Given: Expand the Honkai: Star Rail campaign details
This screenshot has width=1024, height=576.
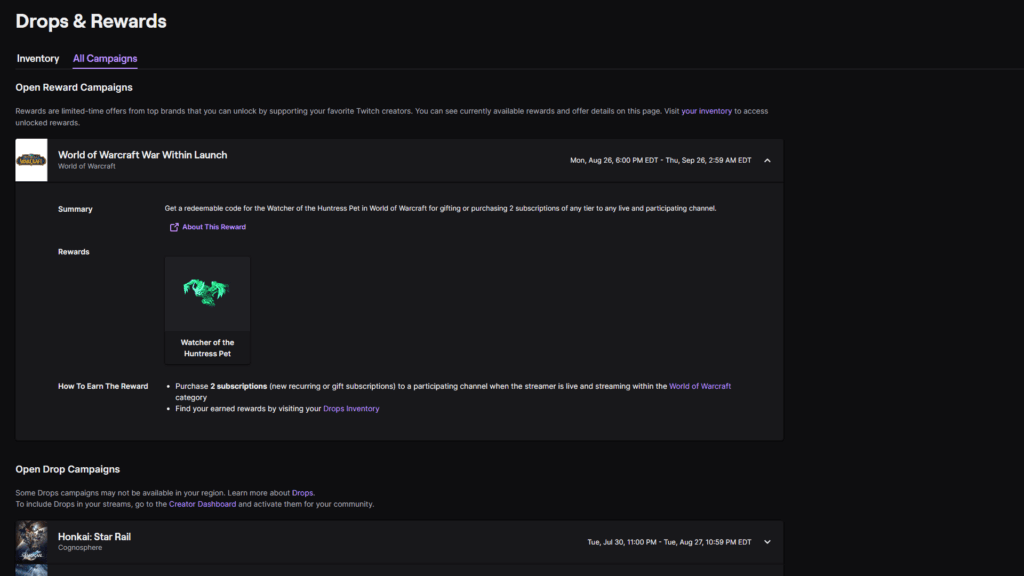Looking at the screenshot, I should click(767, 542).
